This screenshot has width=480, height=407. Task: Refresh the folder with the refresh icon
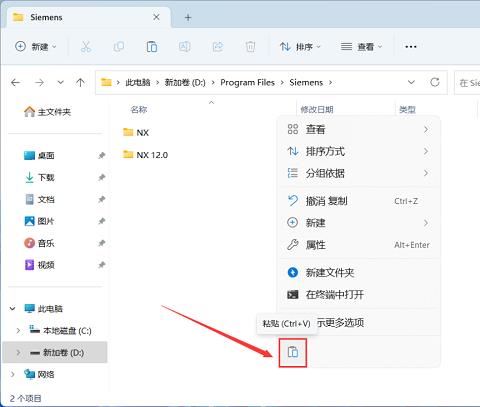tap(435, 82)
